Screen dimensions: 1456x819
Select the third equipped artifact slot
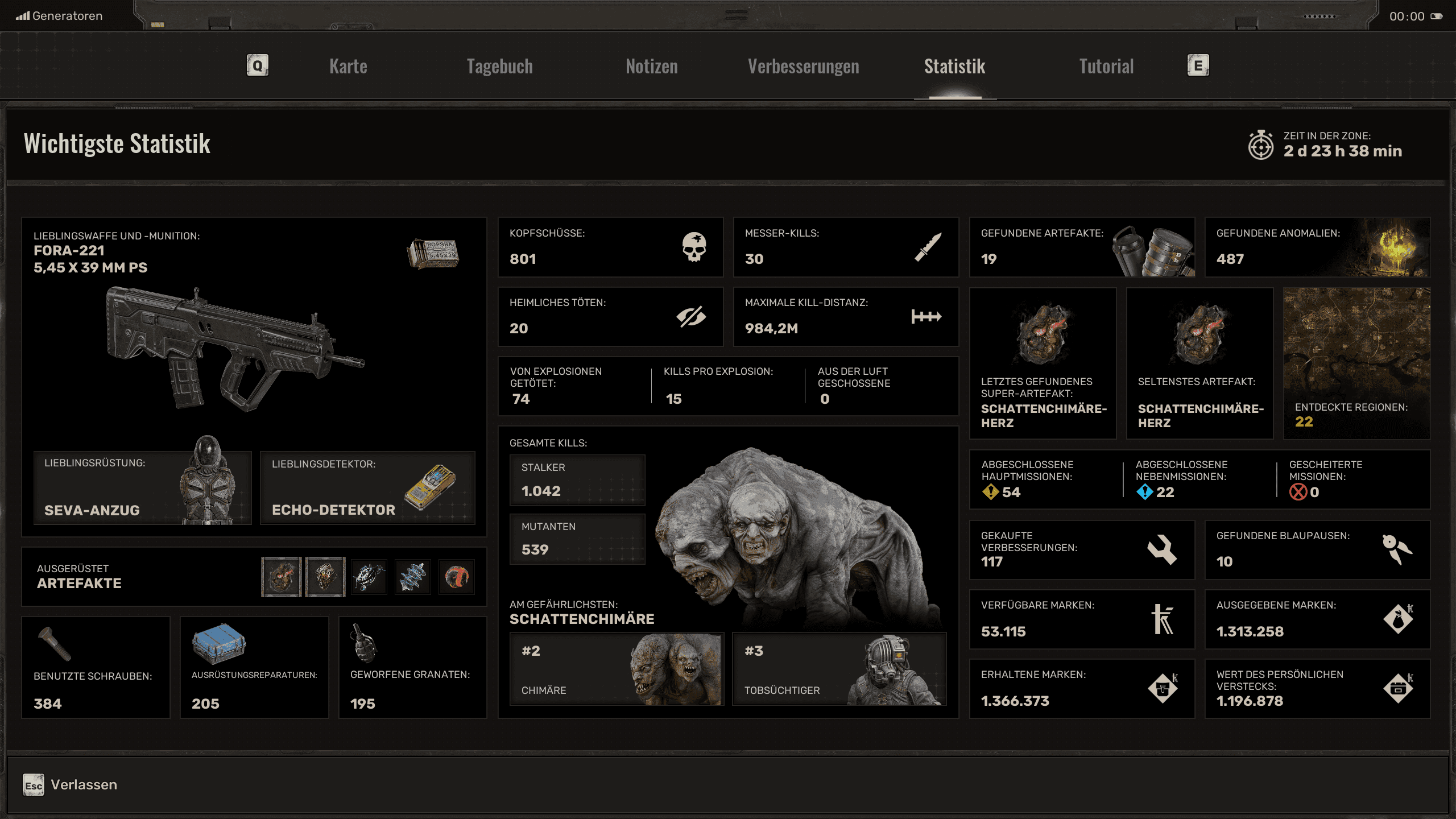[x=369, y=577]
